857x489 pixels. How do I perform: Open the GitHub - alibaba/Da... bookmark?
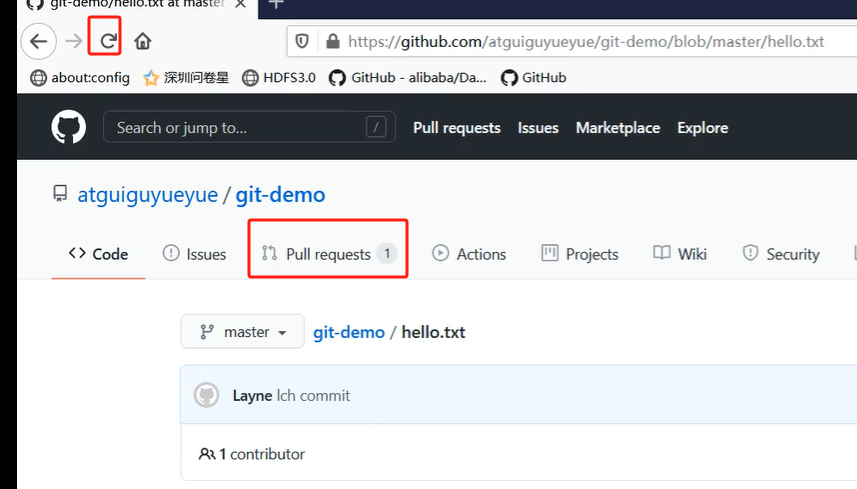[408, 78]
